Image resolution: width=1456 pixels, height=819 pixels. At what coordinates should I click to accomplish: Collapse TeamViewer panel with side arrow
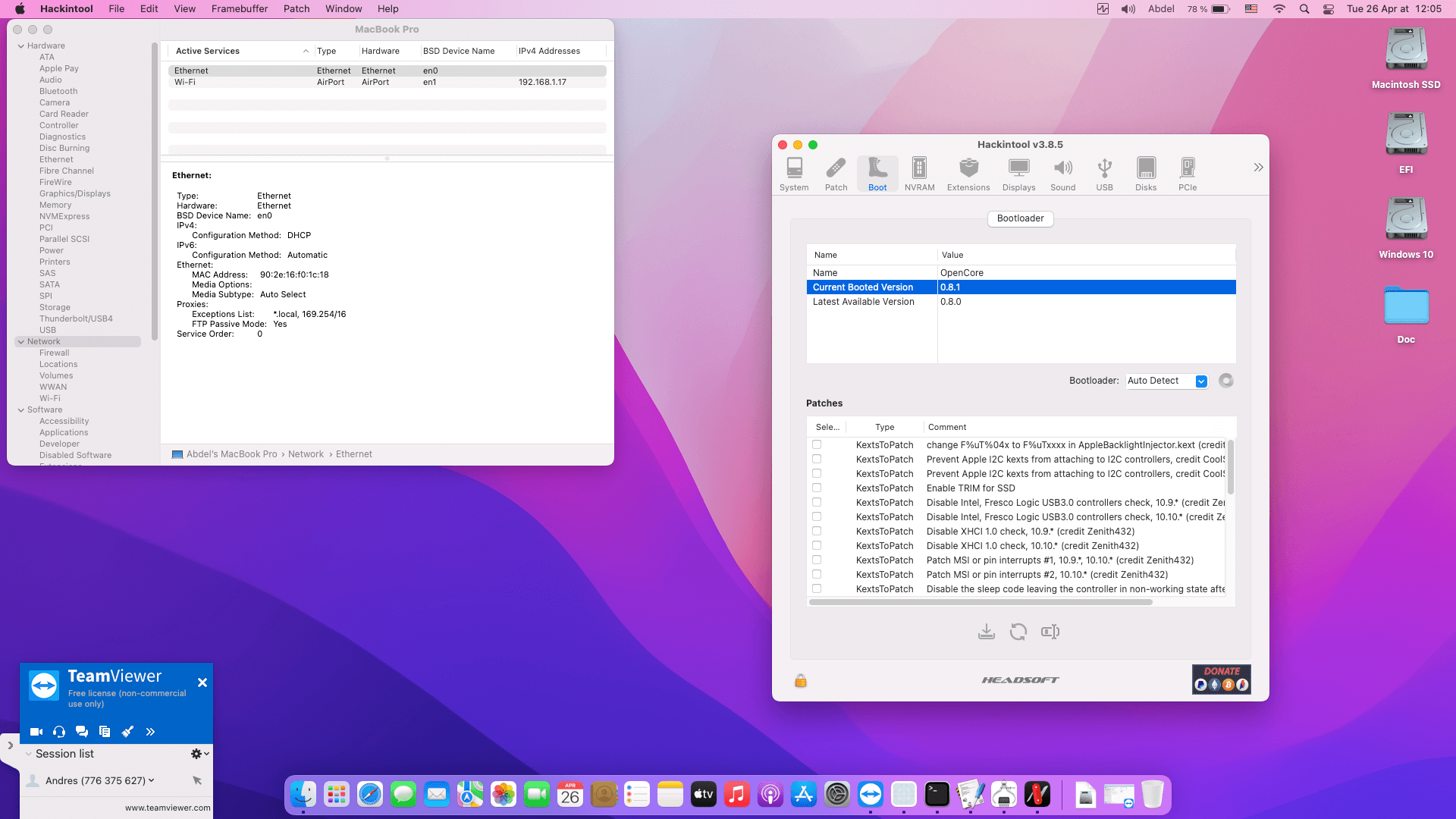coord(10,745)
